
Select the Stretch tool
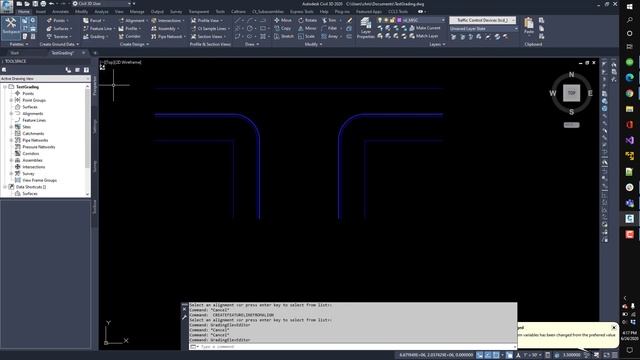(284, 36)
